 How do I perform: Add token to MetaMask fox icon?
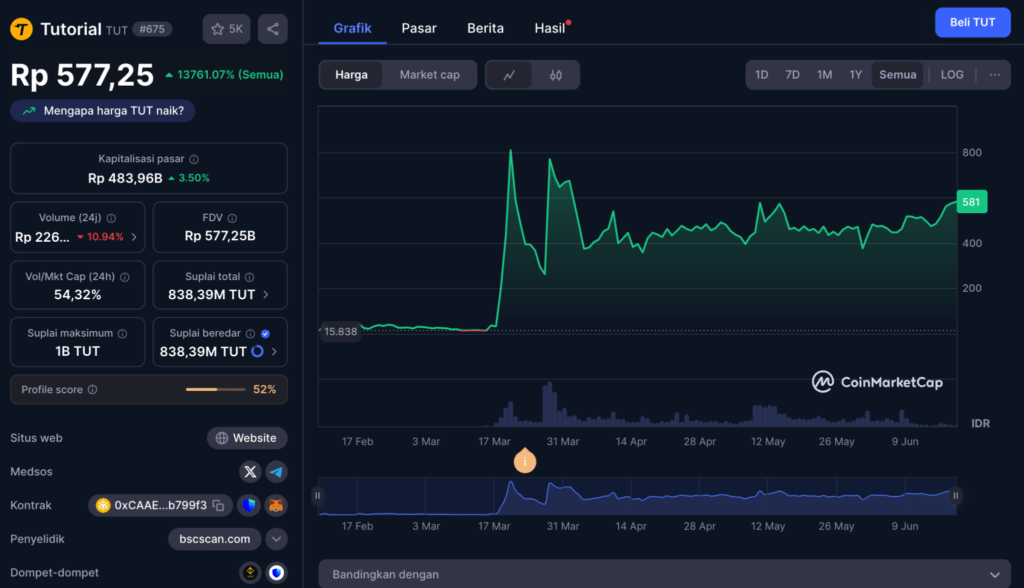click(x=276, y=505)
